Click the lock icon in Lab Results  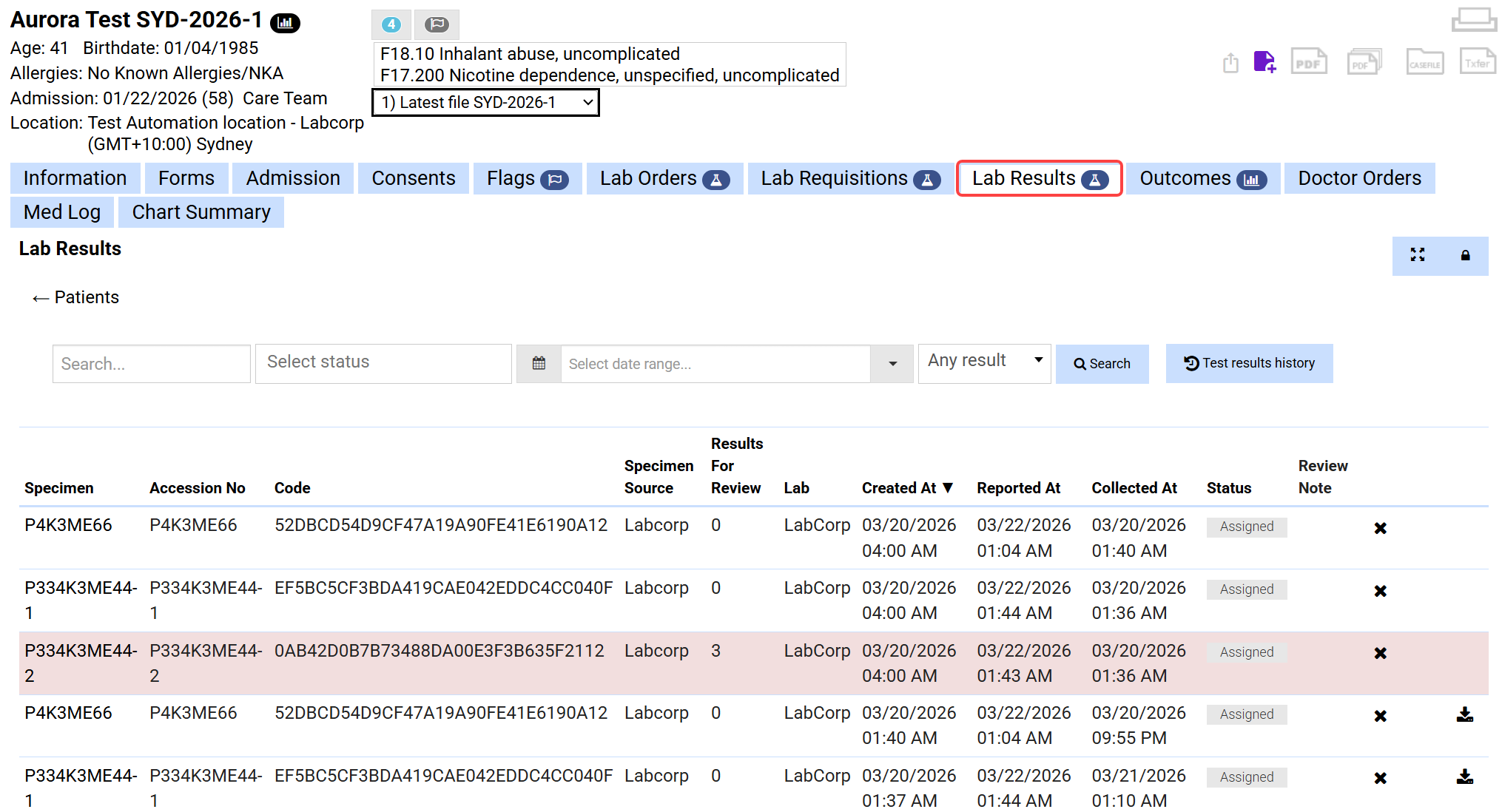[1465, 255]
